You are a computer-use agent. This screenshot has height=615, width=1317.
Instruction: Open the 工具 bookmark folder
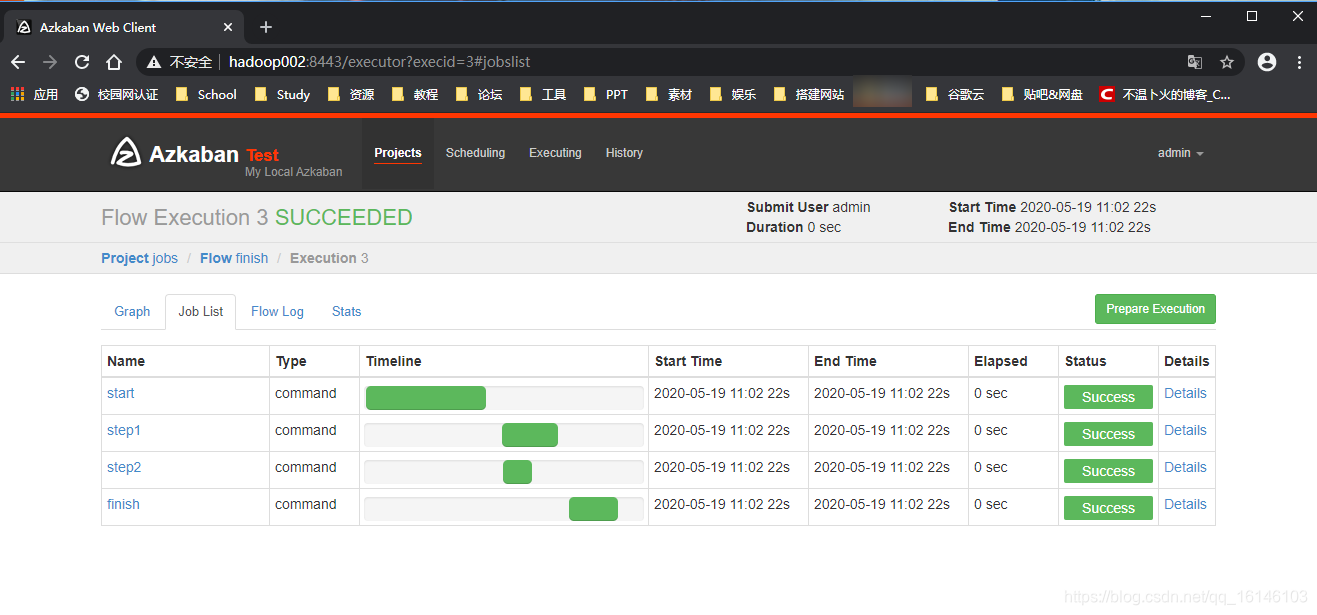[x=543, y=94]
